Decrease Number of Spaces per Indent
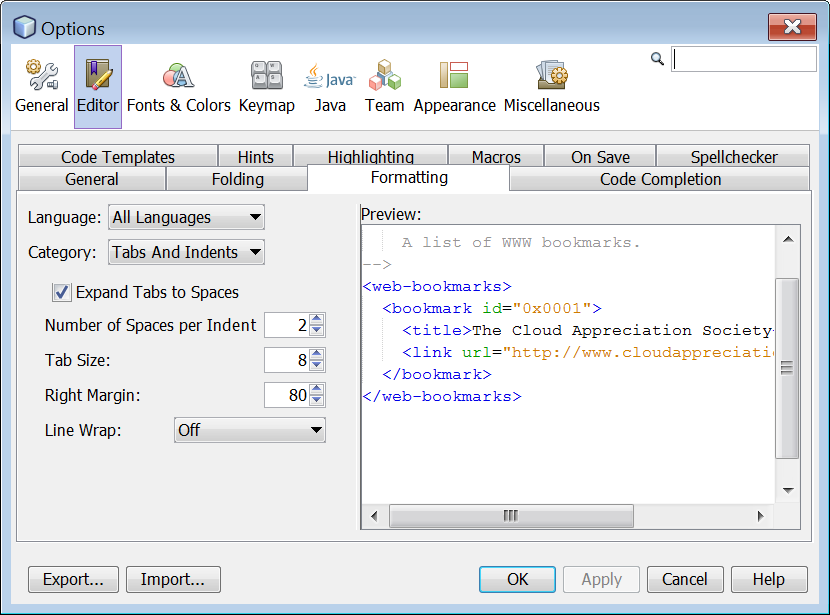The image size is (830, 615). click(x=317, y=331)
